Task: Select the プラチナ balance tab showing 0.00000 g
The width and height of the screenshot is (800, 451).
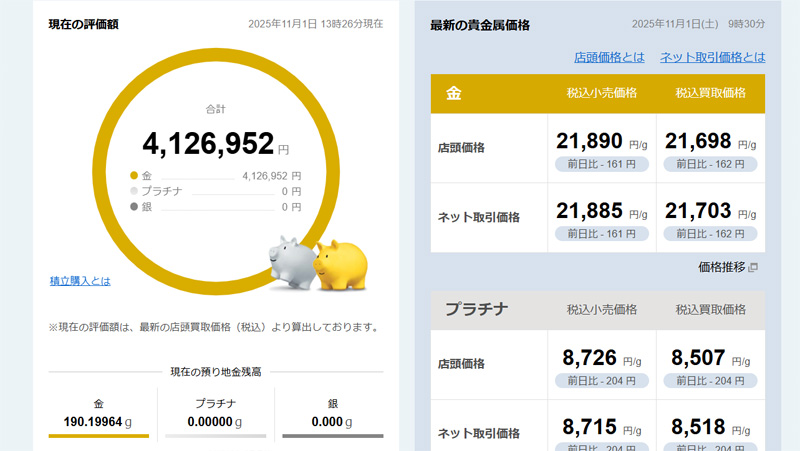Action: pyautogui.click(x=215, y=413)
